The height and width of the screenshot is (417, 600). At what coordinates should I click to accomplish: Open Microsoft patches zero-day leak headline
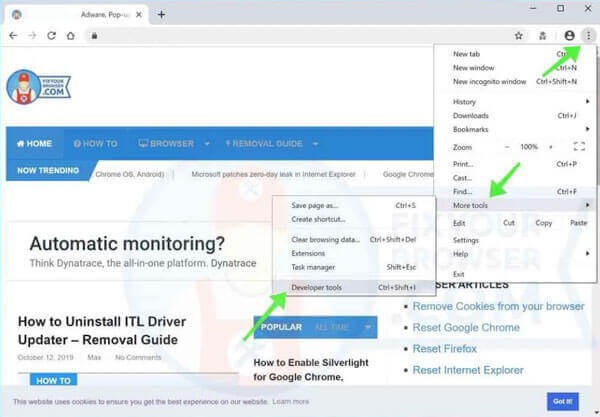(x=274, y=174)
